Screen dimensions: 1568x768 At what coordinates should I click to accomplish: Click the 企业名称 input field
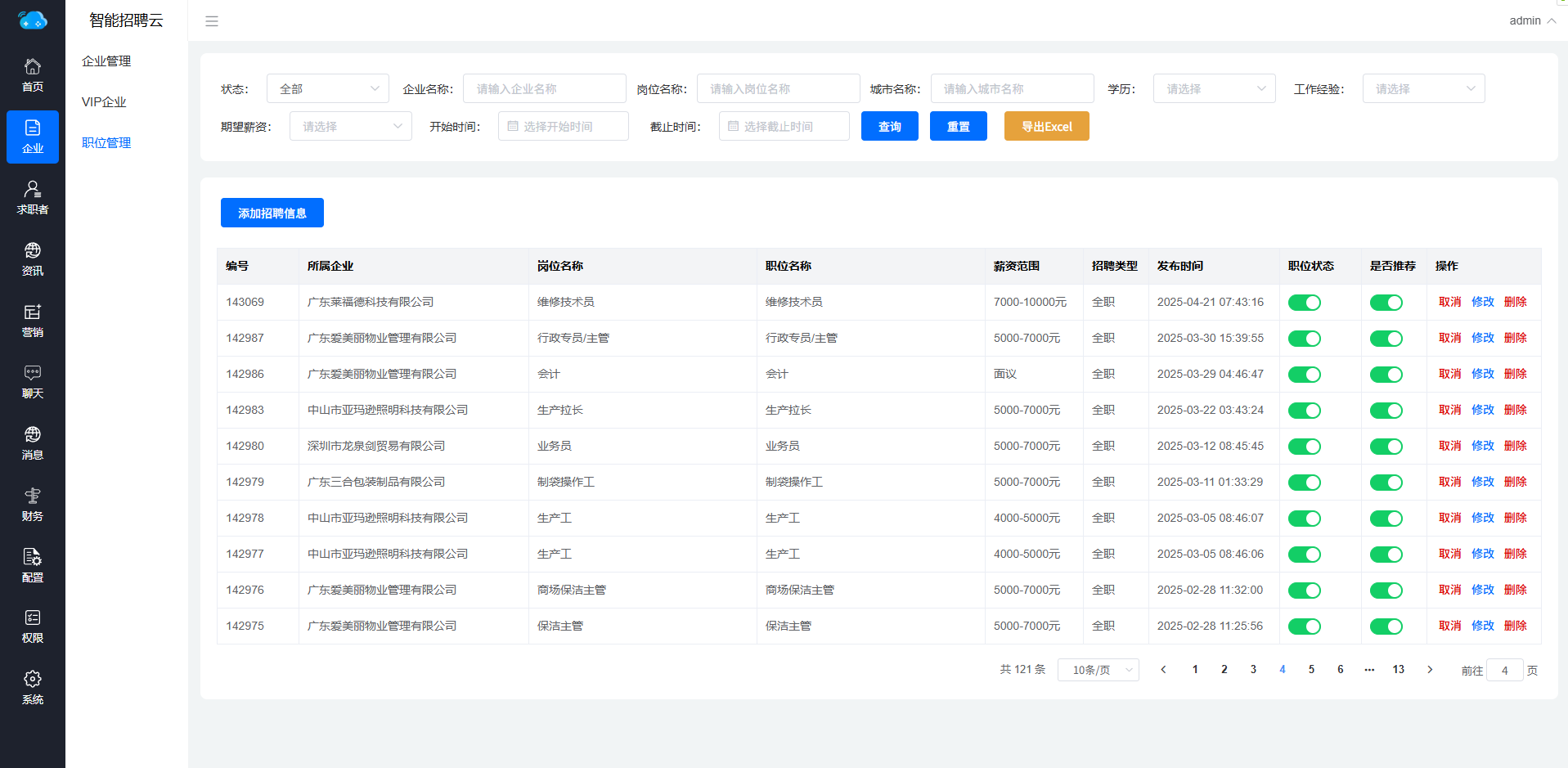tap(545, 88)
